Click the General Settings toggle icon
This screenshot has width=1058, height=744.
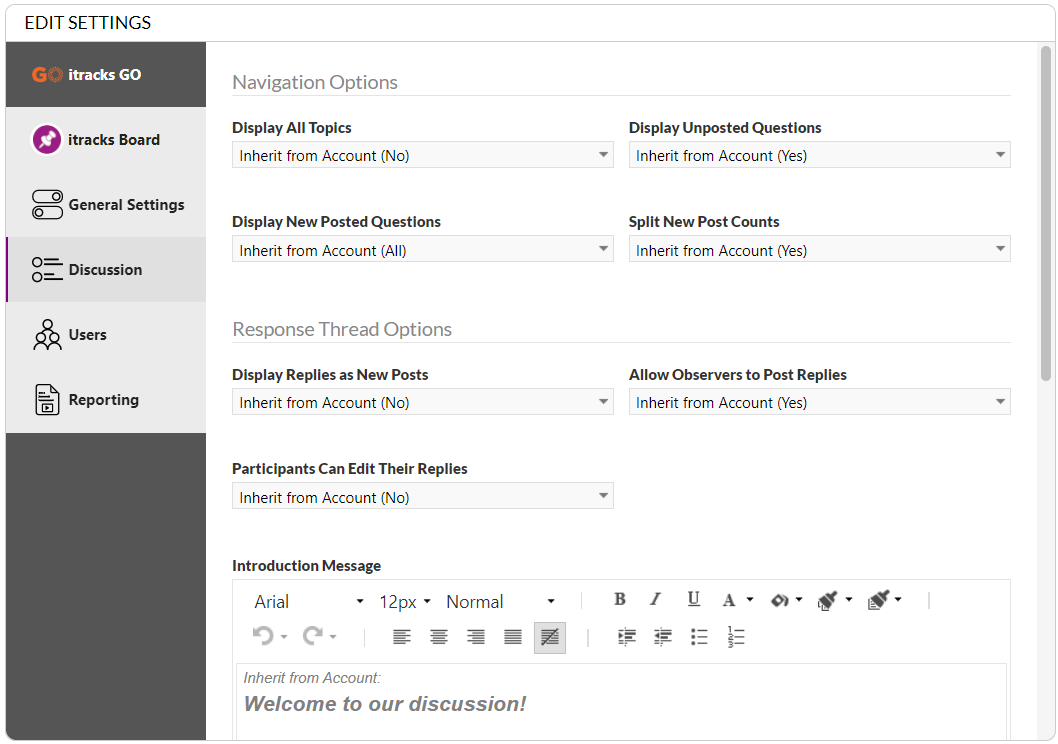coord(47,204)
